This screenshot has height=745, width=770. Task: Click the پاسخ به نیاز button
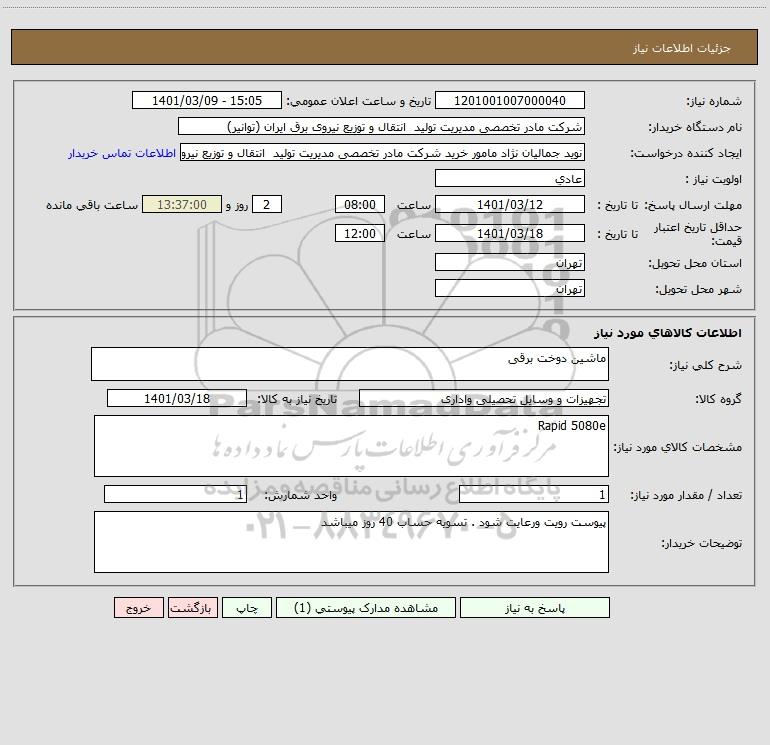click(535, 608)
